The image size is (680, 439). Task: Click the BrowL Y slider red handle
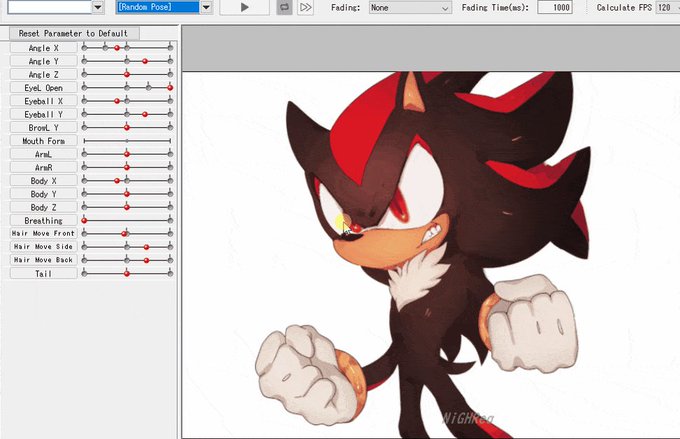[127, 128]
